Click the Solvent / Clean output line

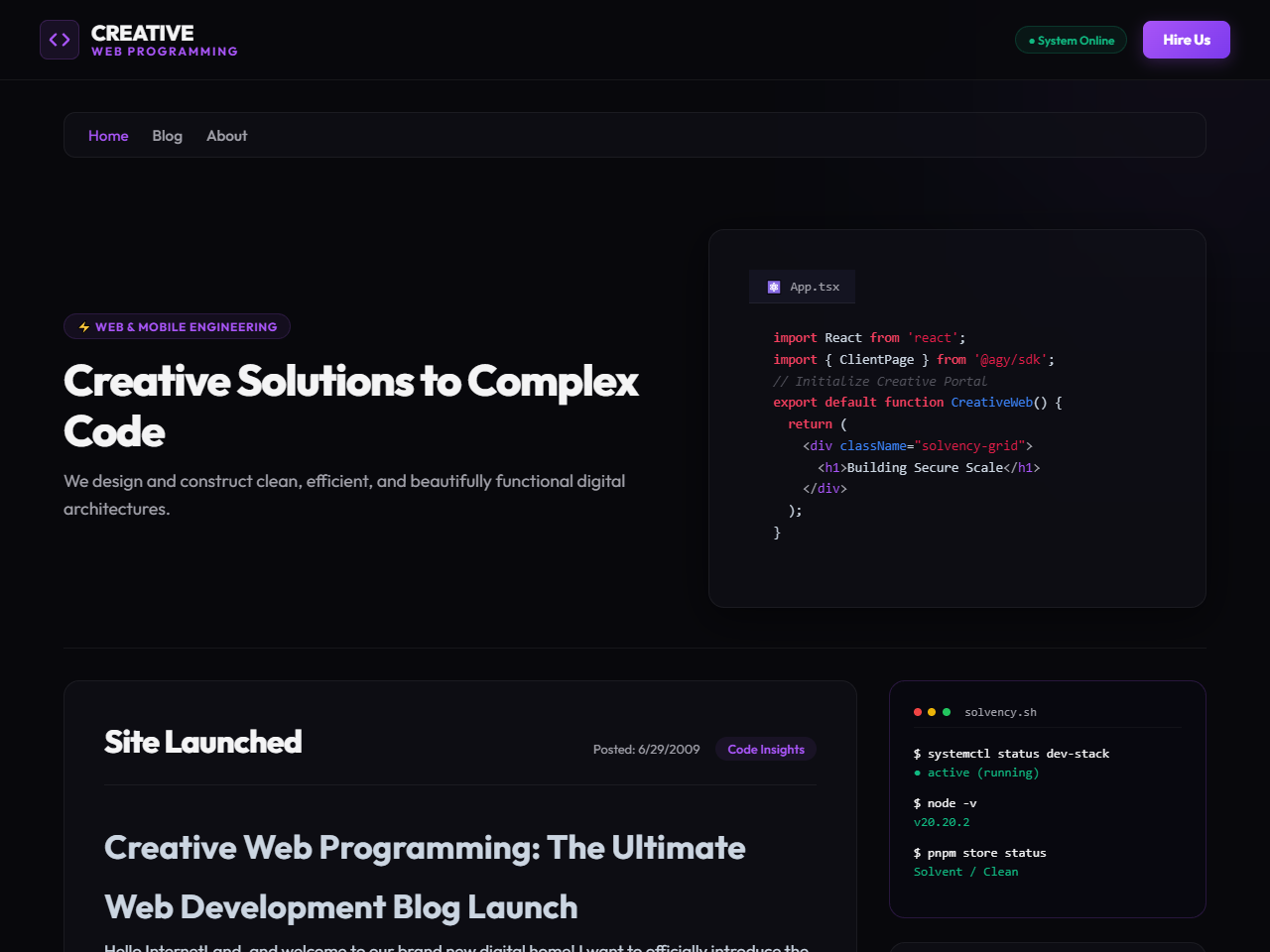(966, 872)
